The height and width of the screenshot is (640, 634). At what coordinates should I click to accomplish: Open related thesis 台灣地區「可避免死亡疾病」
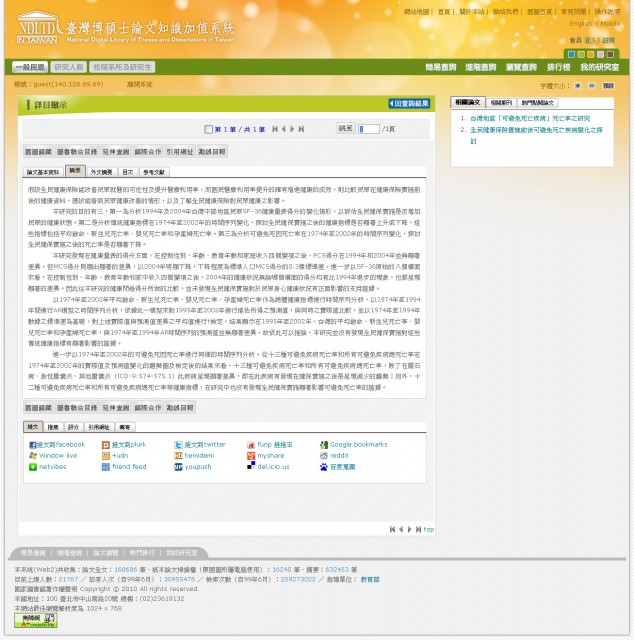pos(530,118)
